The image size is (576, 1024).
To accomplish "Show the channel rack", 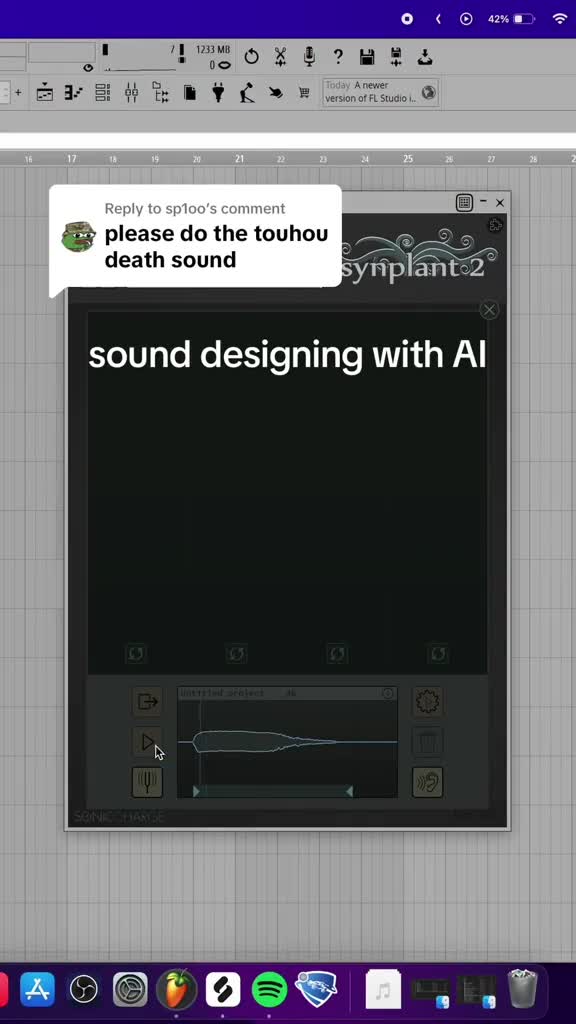I will pos(103,93).
